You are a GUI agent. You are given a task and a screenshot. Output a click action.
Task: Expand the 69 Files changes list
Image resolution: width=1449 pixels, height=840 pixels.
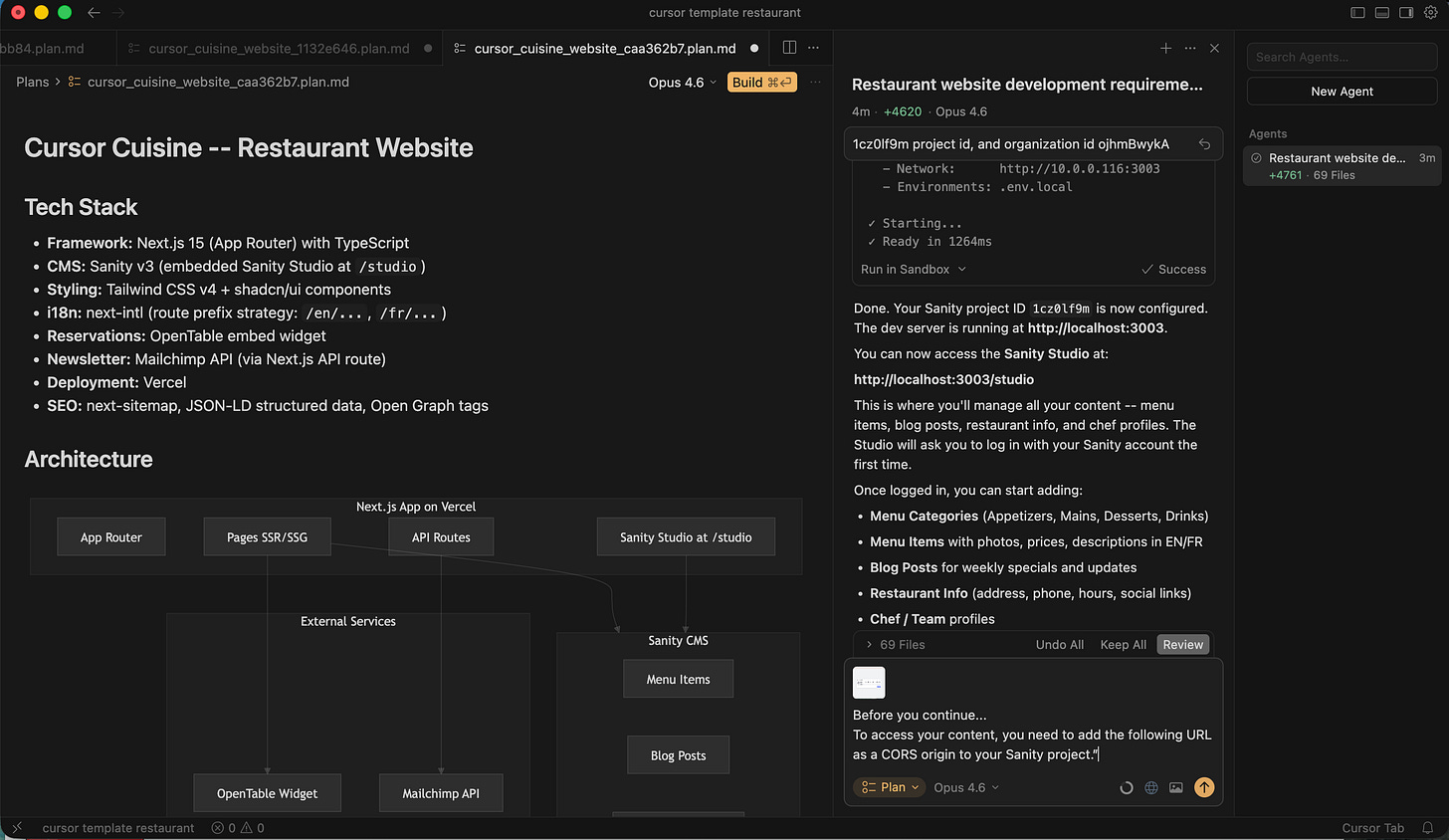point(896,645)
